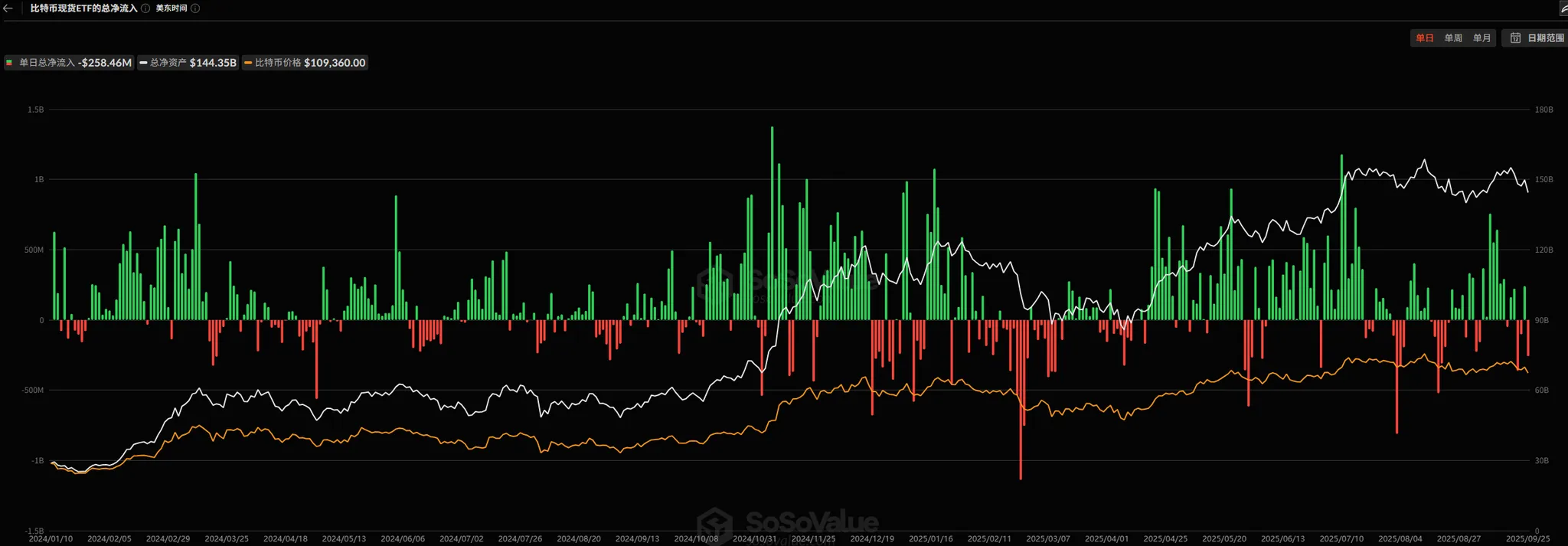Toggle the 单日总净流入 legend series

[x=69, y=63]
